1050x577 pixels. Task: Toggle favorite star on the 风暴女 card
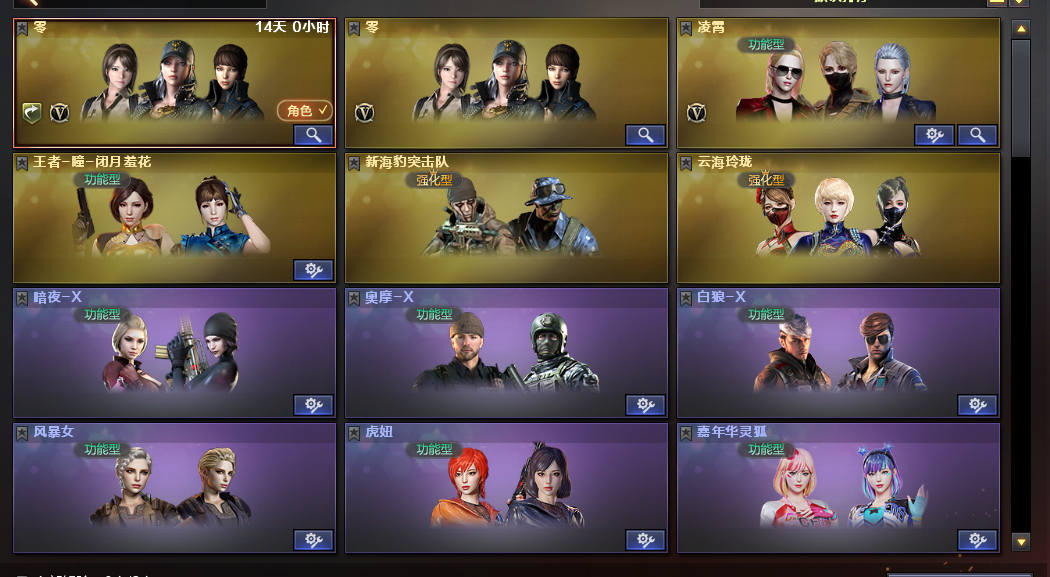pos(22,433)
